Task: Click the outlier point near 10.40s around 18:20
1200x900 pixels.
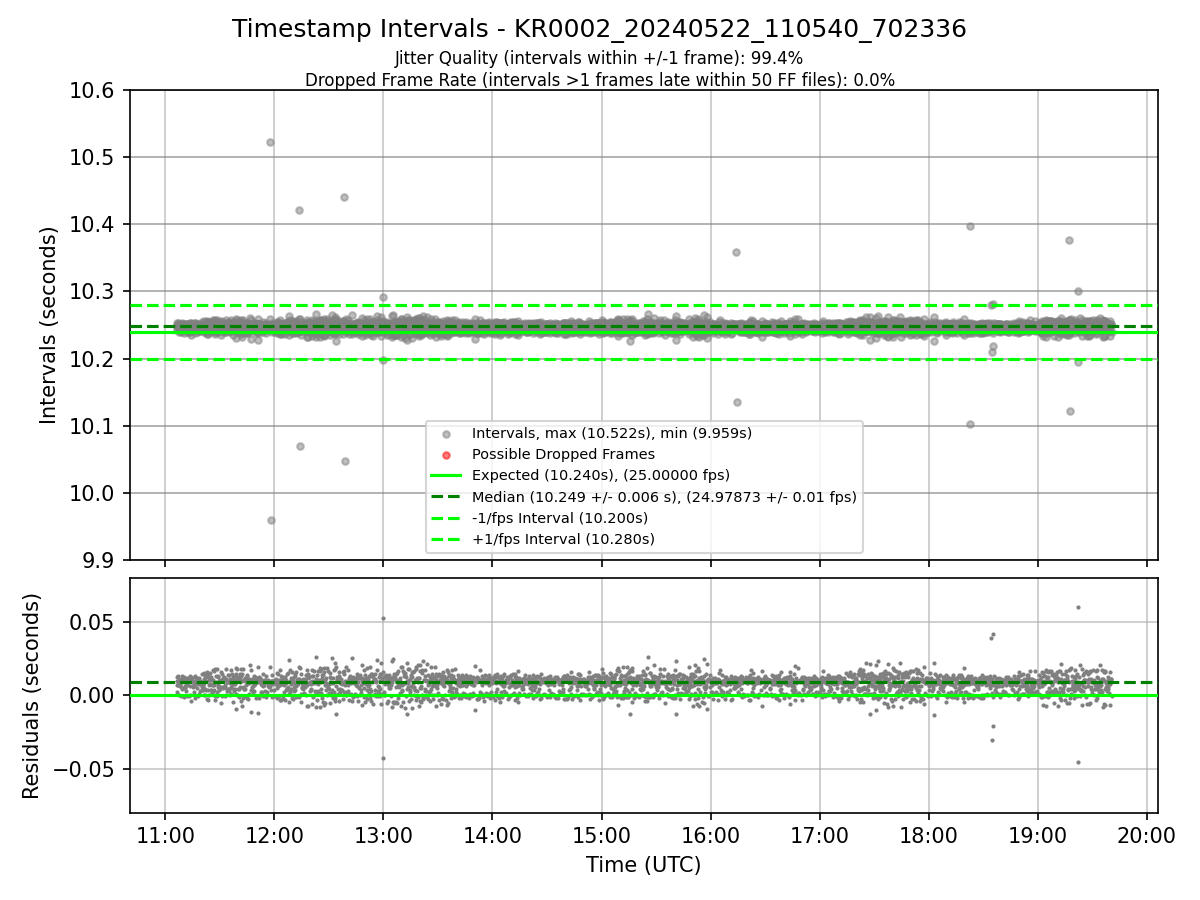Action: 970,226
